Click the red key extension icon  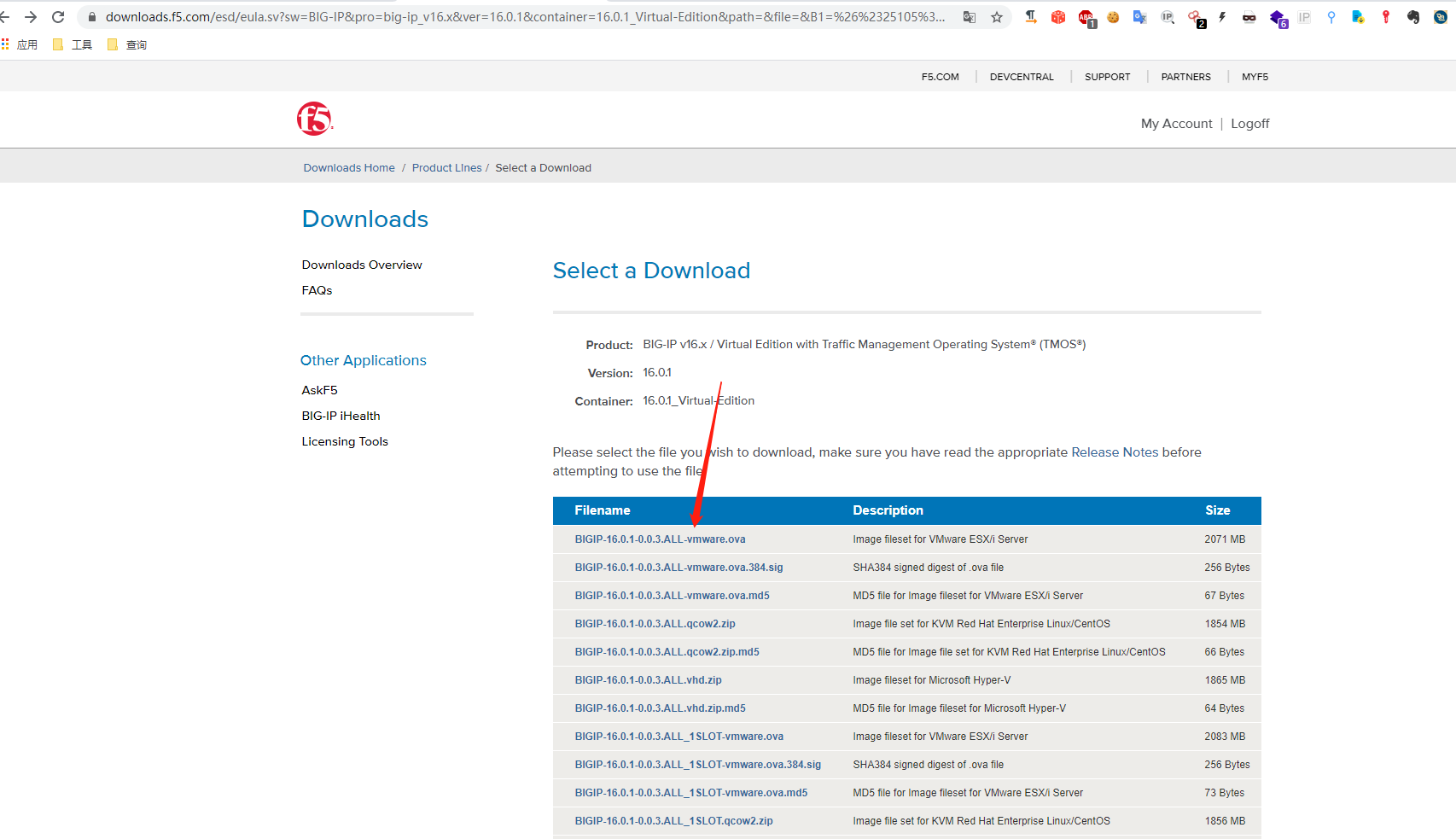[1386, 17]
